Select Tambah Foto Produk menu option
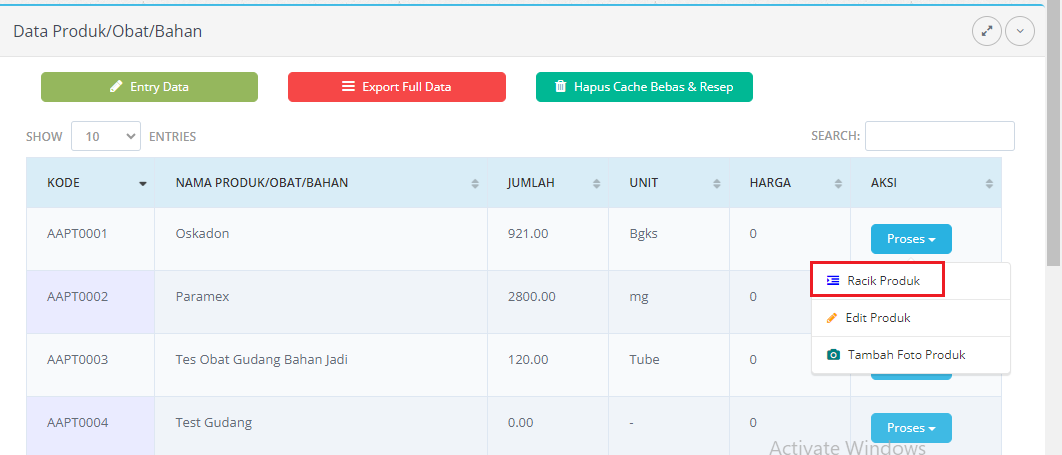This screenshot has width=1062, height=455. [905, 355]
